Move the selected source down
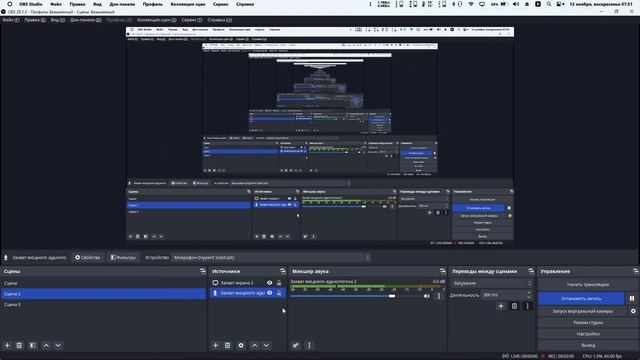Viewport: 640px width, 360px height. tap(266, 345)
